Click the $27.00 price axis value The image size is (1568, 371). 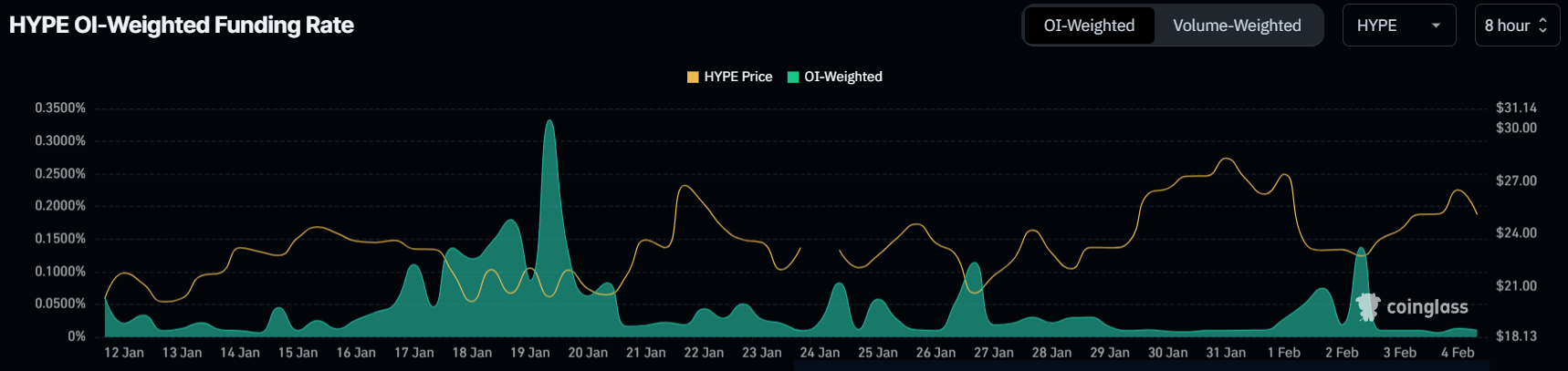1516,180
